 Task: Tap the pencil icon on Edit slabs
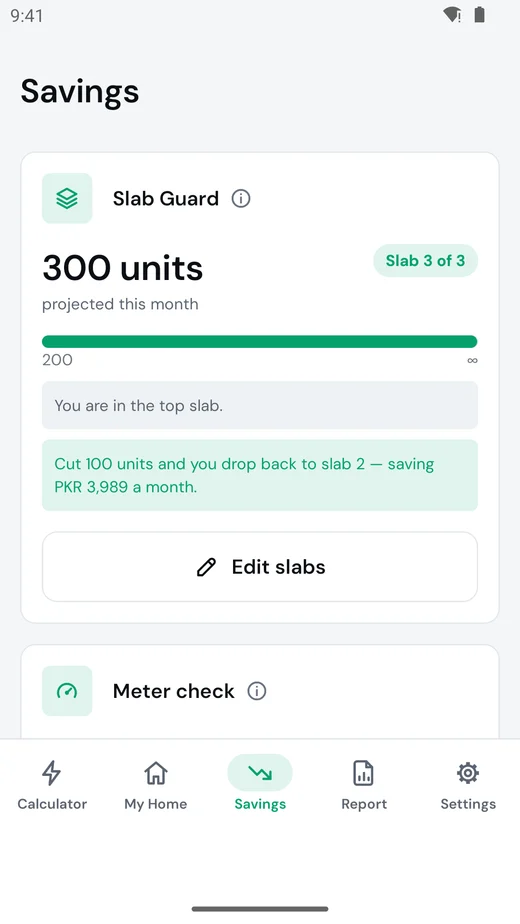(206, 567)
